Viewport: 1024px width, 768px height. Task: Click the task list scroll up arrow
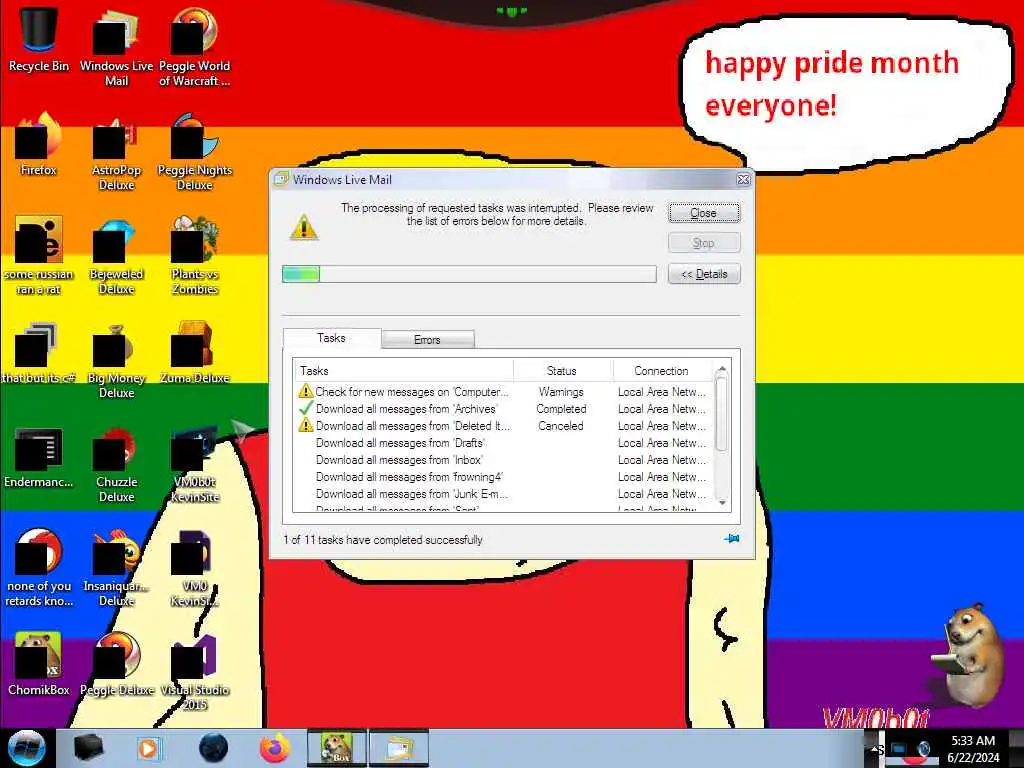coord(722,370)
